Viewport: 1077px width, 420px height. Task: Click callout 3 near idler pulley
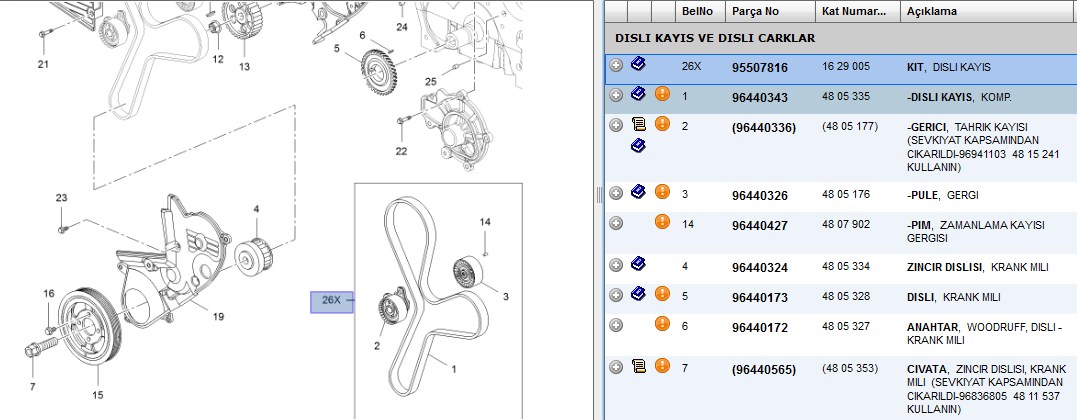(x=506, y=297)
